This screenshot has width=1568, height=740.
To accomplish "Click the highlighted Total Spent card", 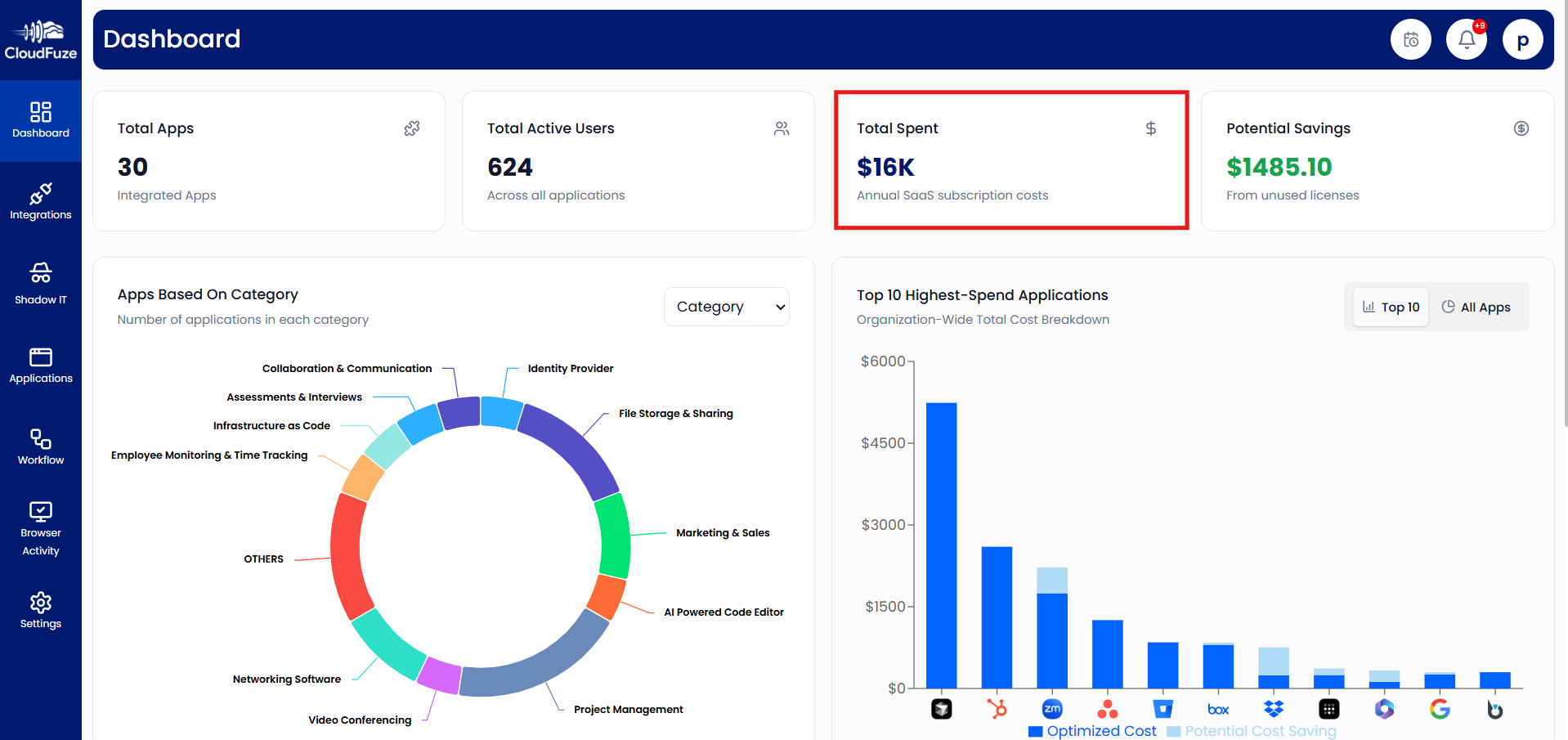I will 1010,159.
